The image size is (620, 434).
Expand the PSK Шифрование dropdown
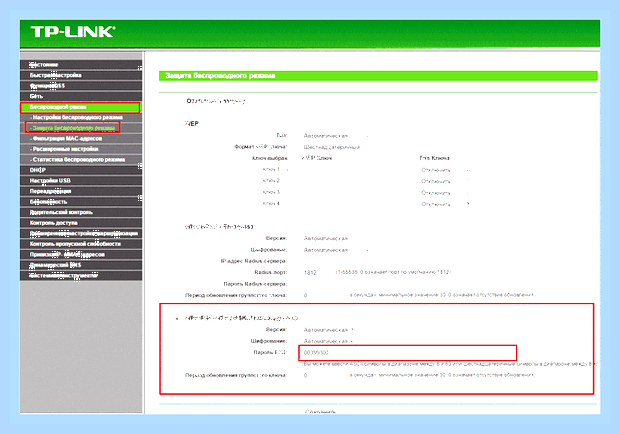tap(329, 341)
